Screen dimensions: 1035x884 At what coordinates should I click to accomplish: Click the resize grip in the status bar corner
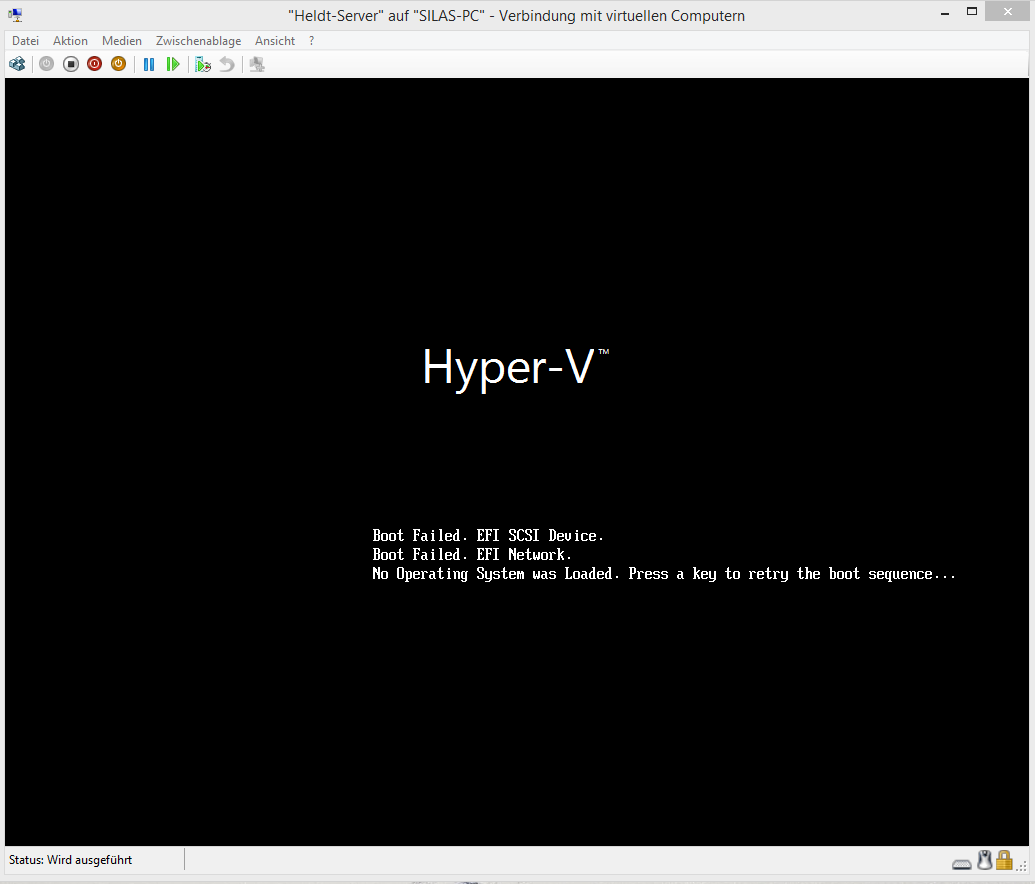[1022, 864]
